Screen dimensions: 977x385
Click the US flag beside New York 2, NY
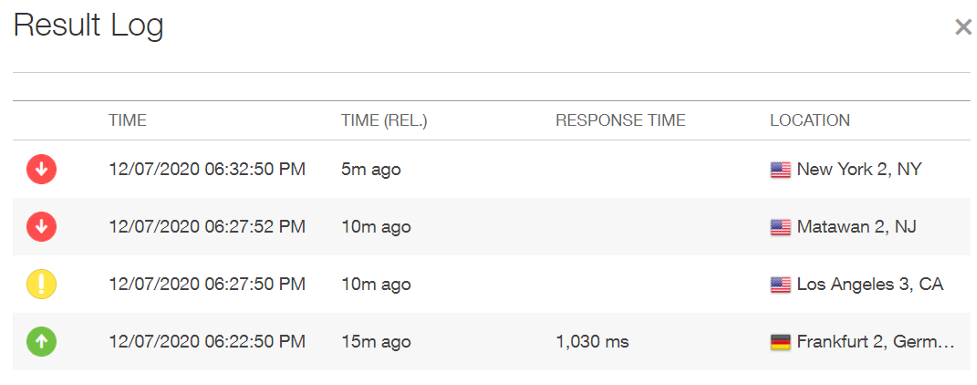coord(780,169)
